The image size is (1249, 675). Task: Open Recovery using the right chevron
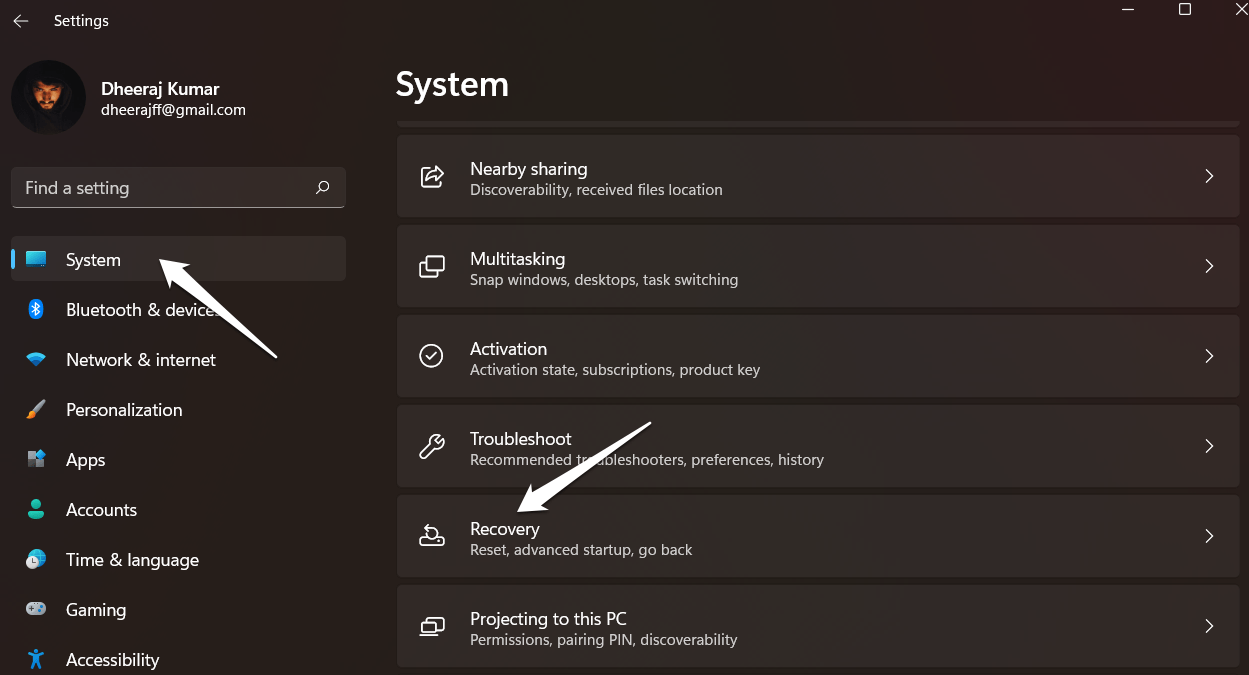coord(1209,536)
